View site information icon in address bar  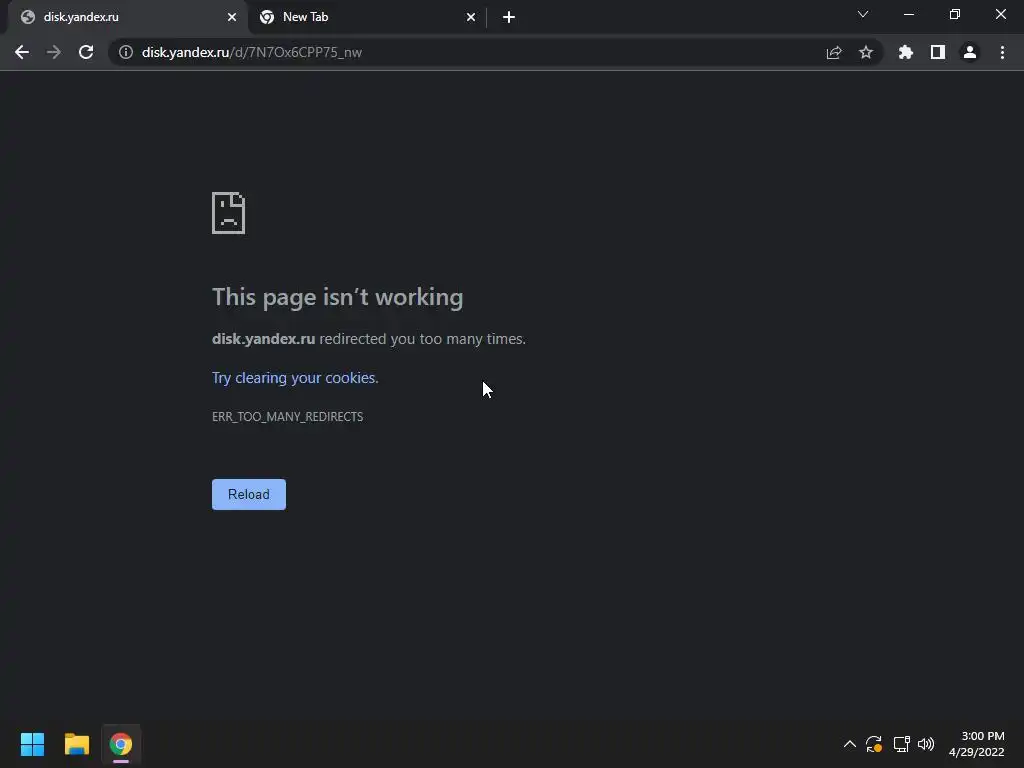click(x=126, y=52)
